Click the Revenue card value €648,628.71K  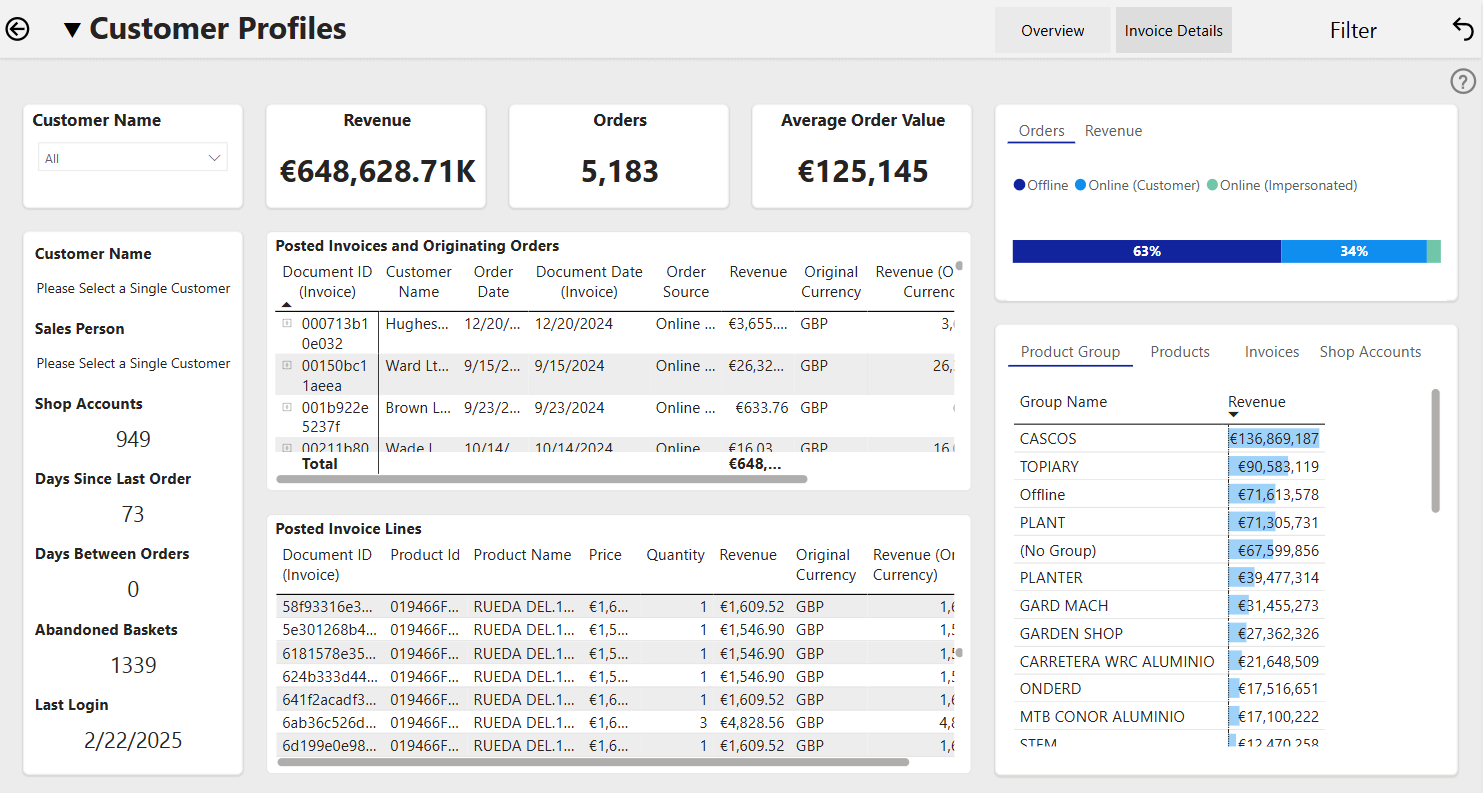(x=377, y=171)
